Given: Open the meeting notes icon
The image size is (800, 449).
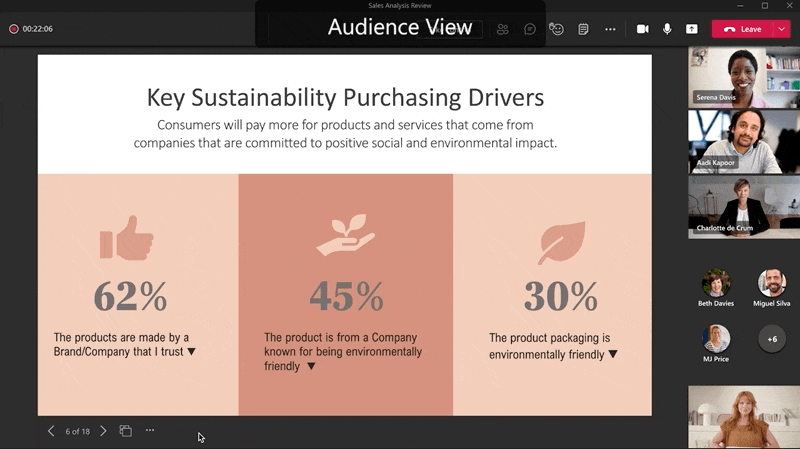Looking at the screenshot, I should 583,29.
